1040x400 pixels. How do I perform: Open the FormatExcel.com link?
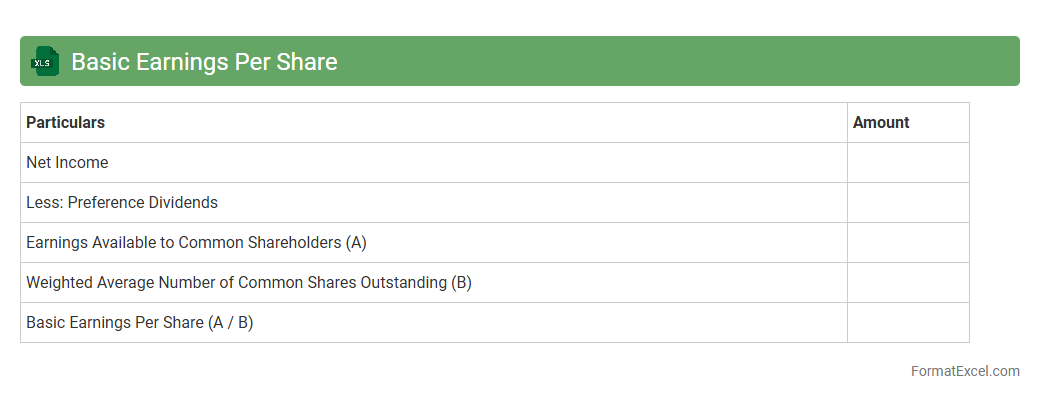click(x=965, y=371)
